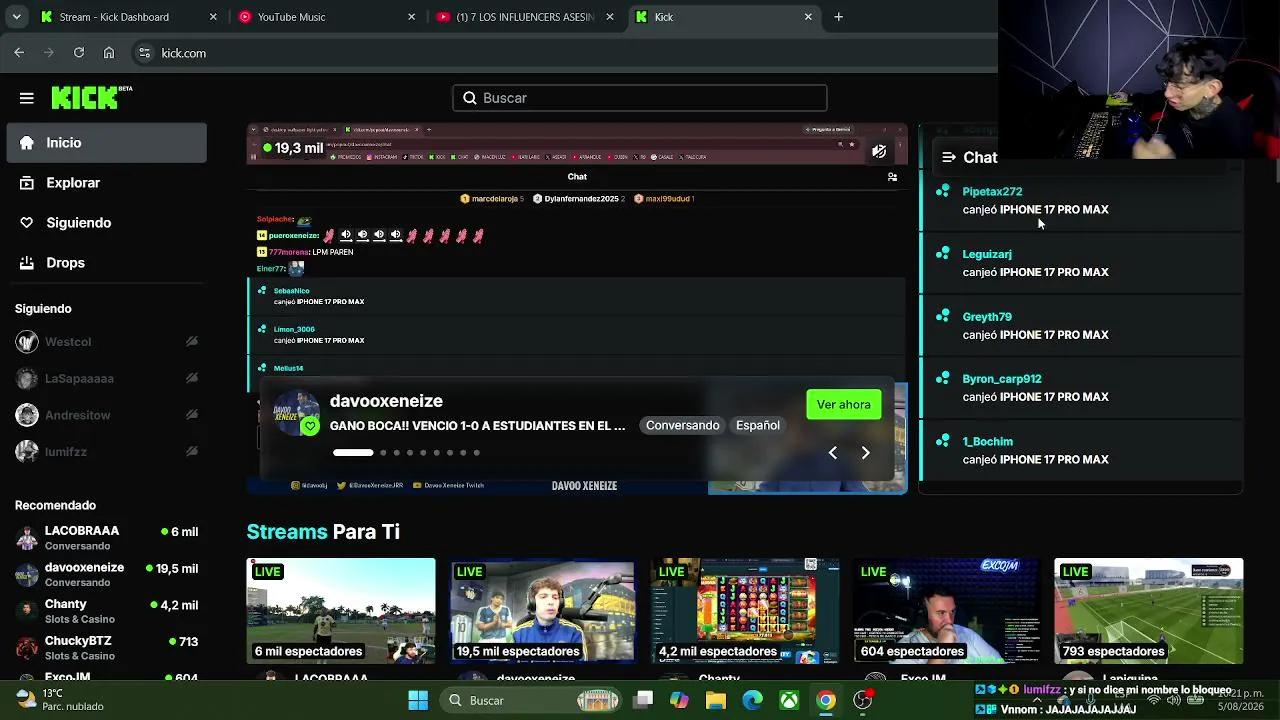Open OBS Studio from the taskbar
Viewport: 1280px width, 720px height.
[862, 700]
